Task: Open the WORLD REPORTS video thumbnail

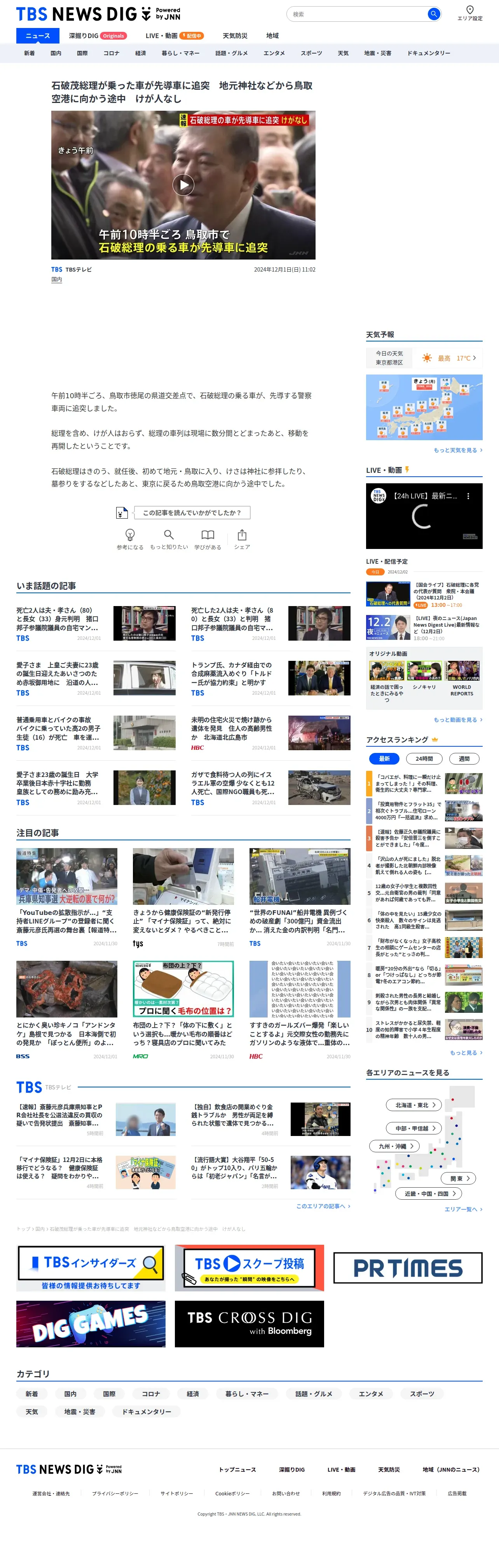Action: 462,671
